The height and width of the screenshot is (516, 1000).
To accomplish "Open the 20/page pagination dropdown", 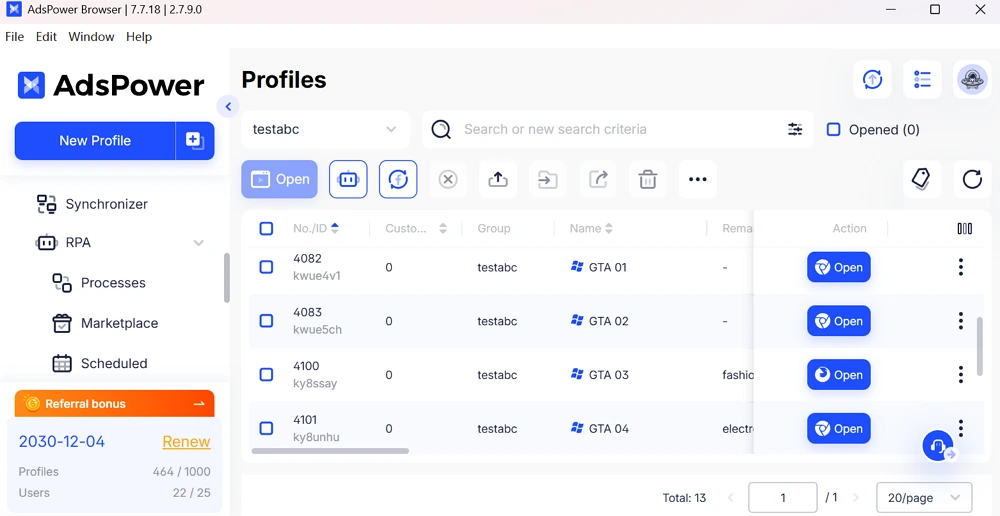I will [x=923, y=498].
